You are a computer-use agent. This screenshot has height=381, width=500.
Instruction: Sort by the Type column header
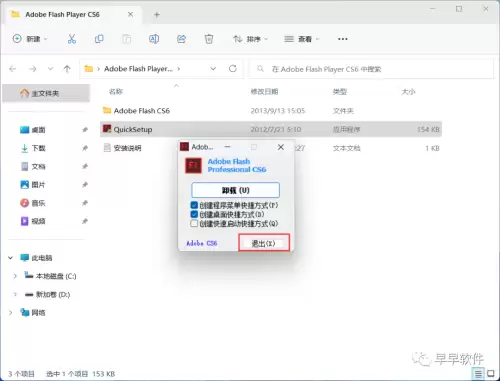(340, 92)
